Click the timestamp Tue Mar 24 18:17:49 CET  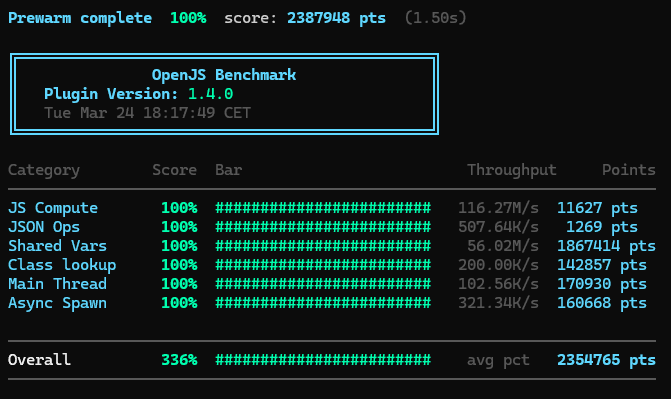[x=147, y=113]
